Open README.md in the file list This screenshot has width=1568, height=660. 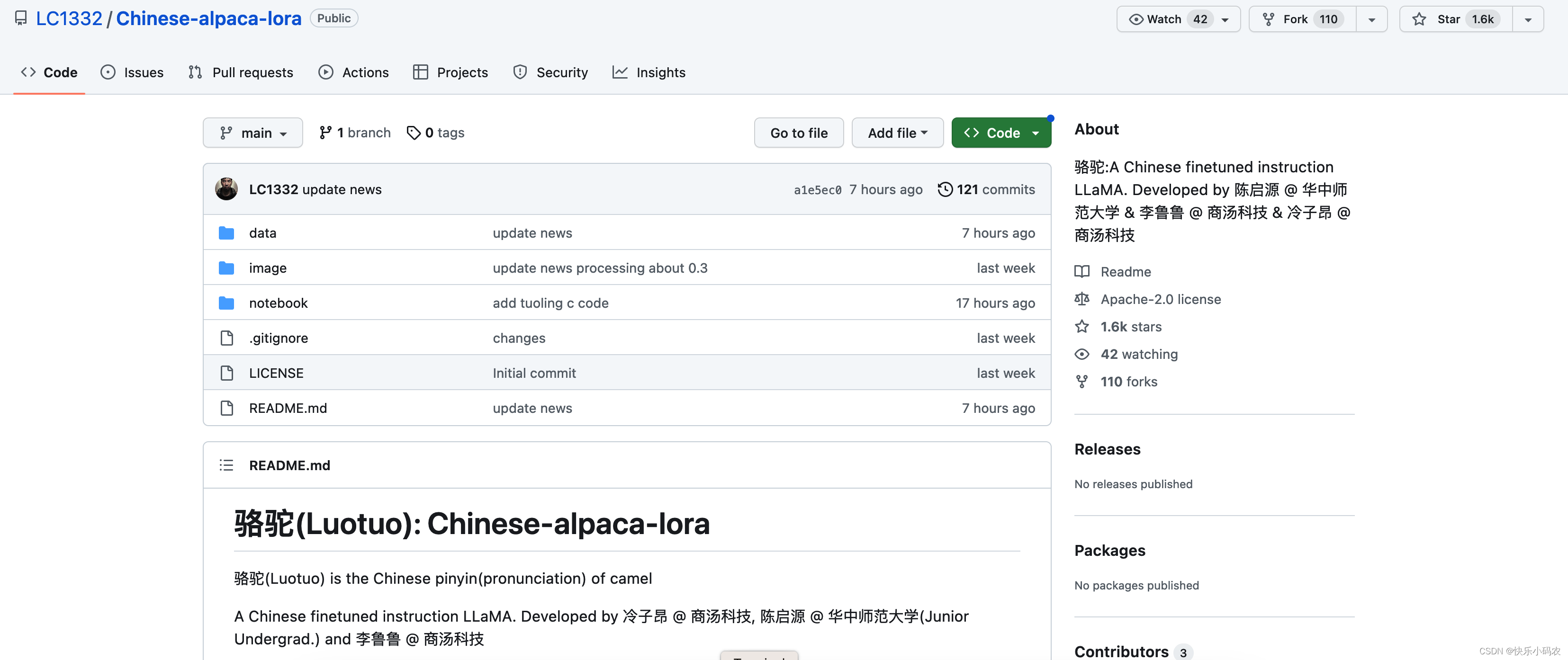coord(288,408)
